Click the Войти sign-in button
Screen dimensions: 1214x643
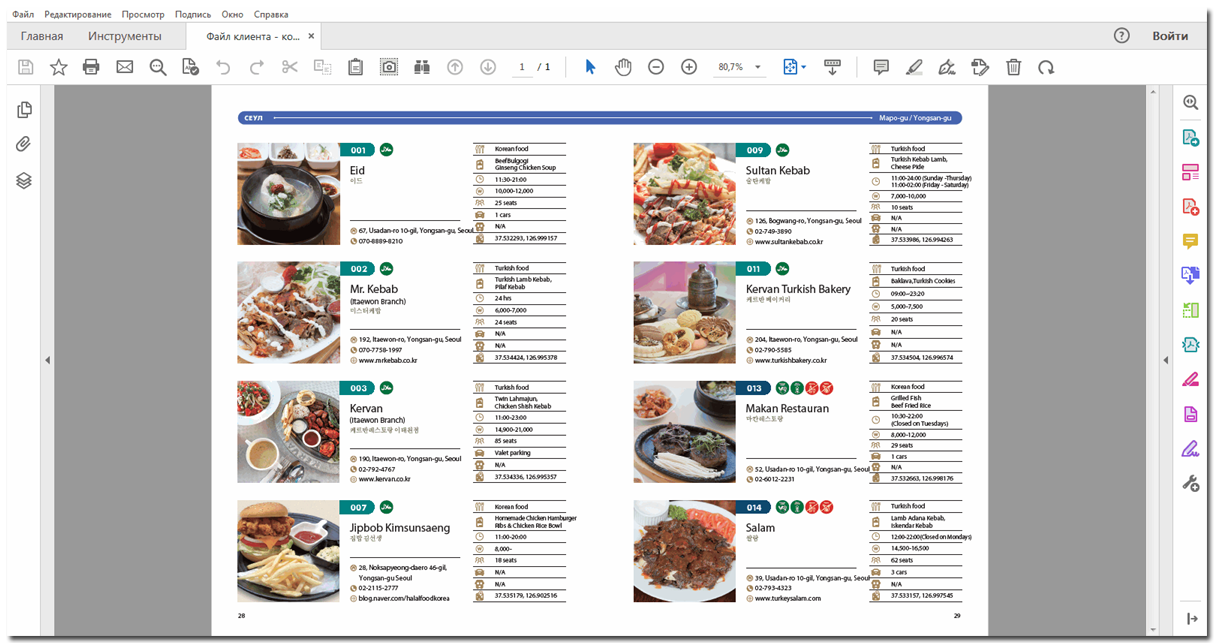1170,36
